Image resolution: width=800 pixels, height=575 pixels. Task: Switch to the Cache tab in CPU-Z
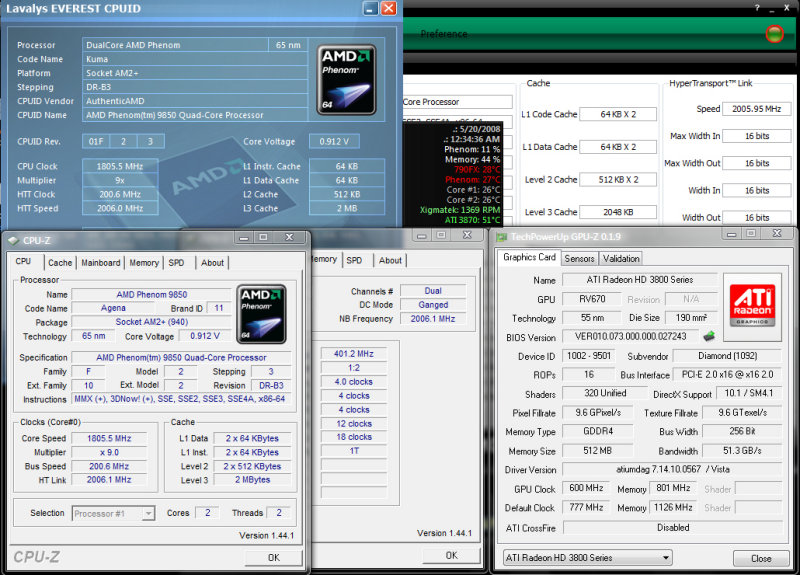coord(60,263)
